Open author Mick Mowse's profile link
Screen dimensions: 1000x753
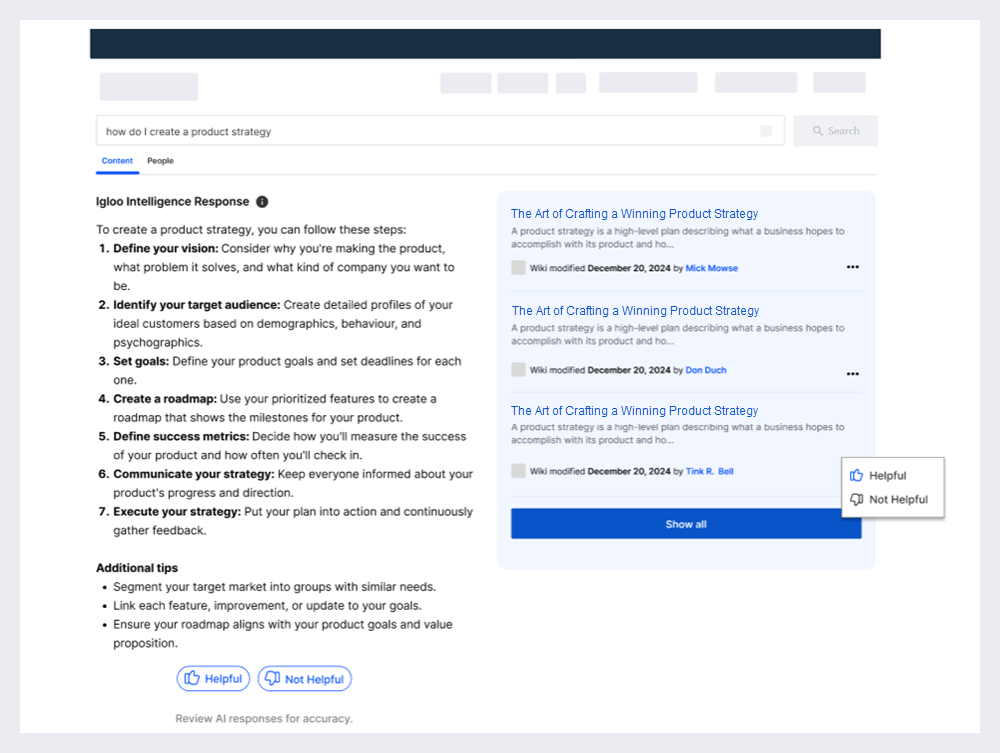click(711, 268)
